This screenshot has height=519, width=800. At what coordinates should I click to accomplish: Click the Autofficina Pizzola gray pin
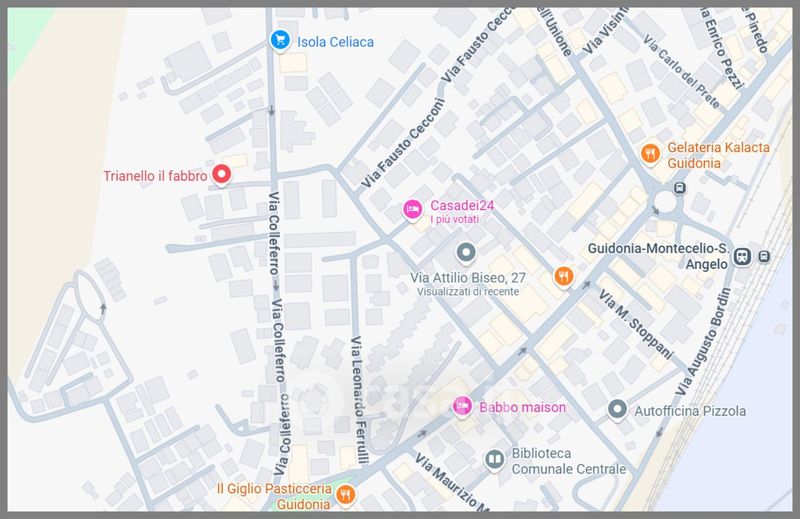[x=617, y=410]
